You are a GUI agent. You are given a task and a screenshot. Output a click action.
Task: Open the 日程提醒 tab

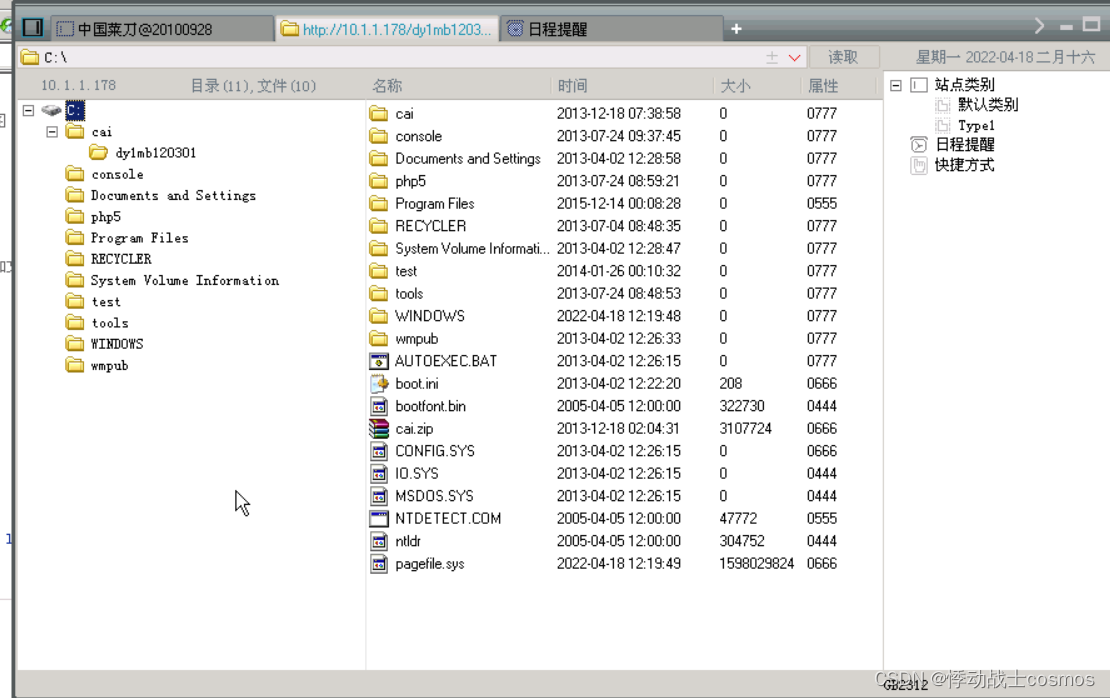613,29
